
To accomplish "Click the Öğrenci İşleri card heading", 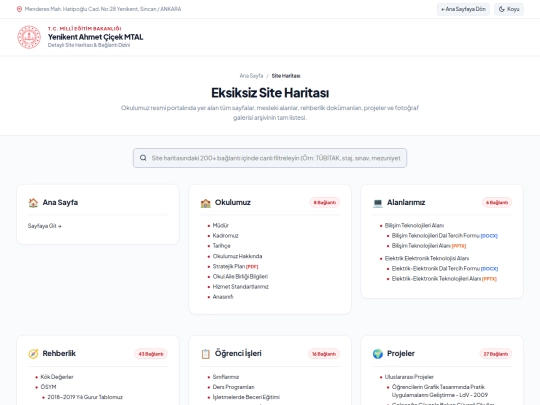I will click(x=238, y=354).
